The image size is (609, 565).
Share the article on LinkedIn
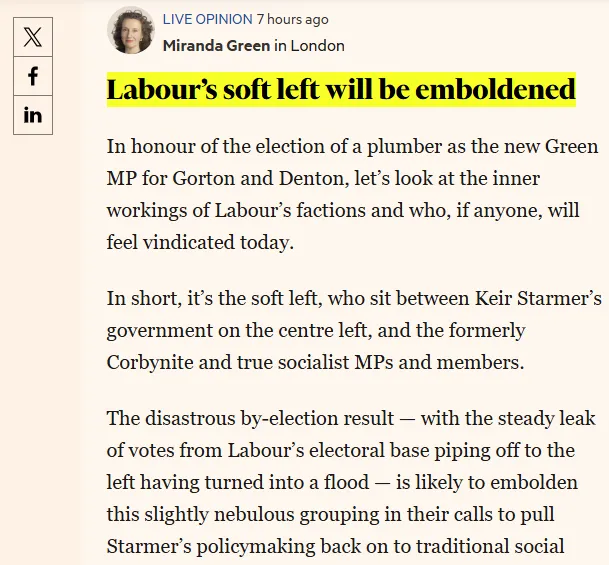click(33, 115)
